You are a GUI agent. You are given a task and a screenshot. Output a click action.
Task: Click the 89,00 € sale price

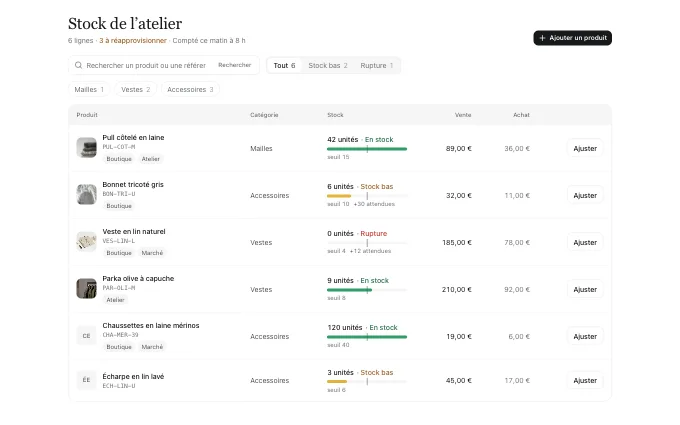pos(458,148)
